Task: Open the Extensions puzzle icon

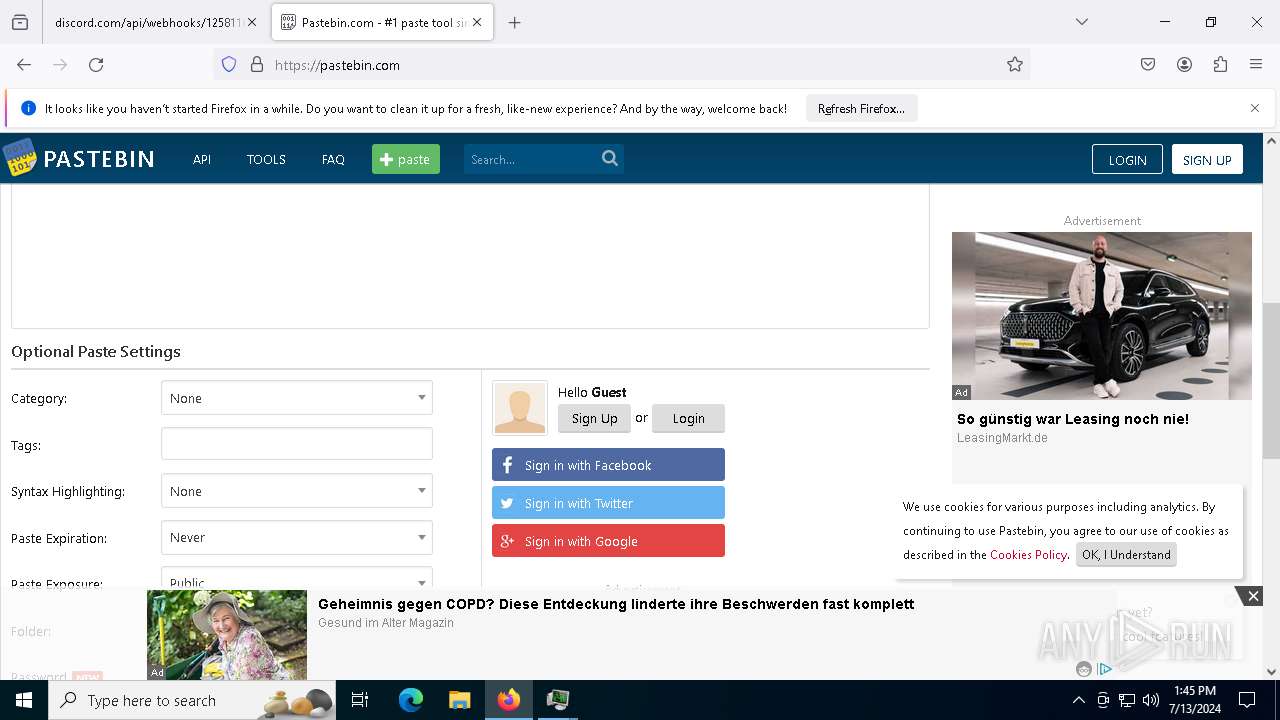Action: (1220, 65)
